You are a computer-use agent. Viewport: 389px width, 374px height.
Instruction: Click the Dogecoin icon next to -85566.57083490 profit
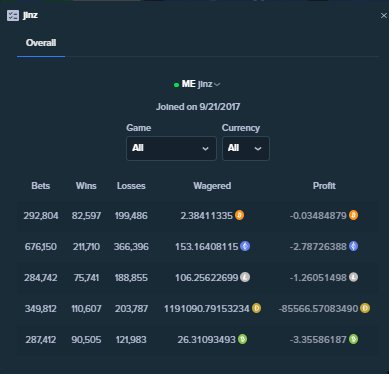[x=365, y=308]
